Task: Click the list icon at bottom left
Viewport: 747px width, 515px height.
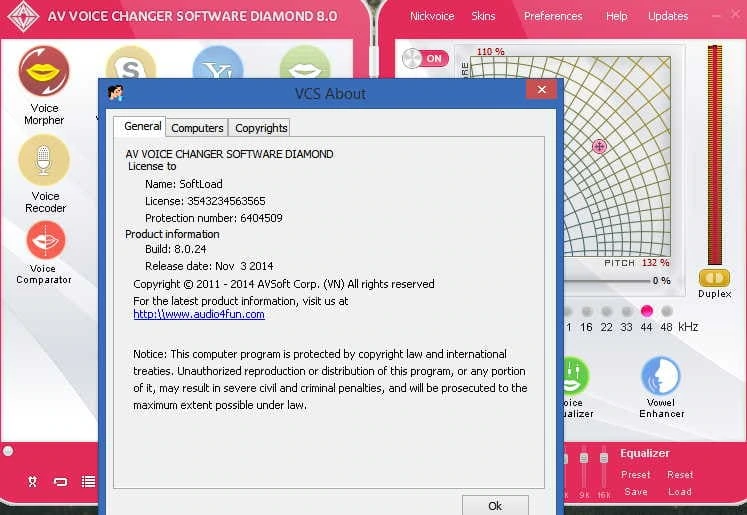Action: click(x=88, y=482)
